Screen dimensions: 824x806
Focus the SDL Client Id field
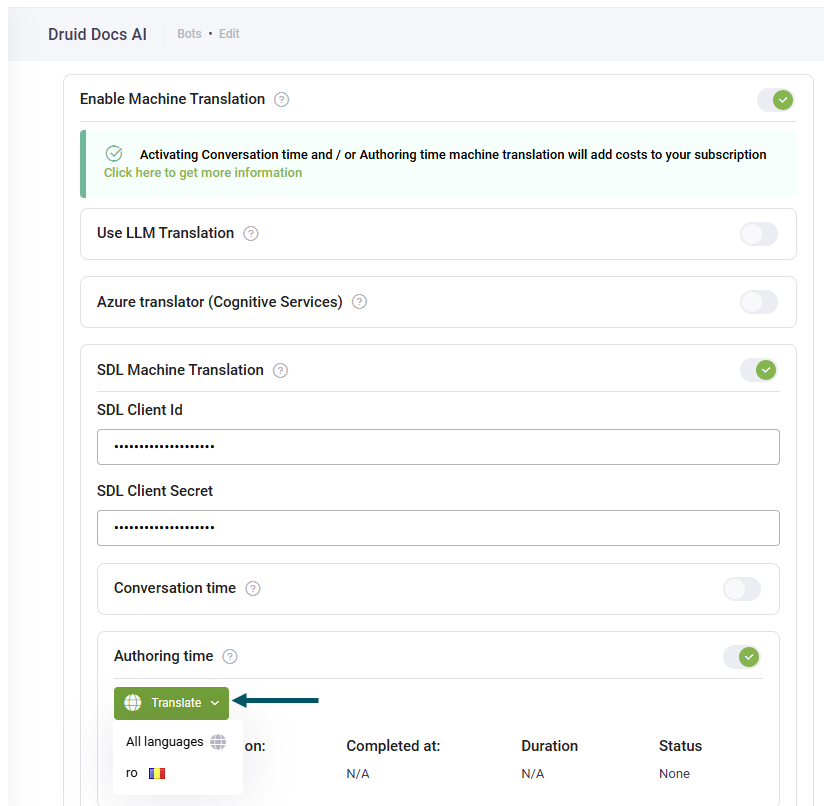(x=438, y=447)
